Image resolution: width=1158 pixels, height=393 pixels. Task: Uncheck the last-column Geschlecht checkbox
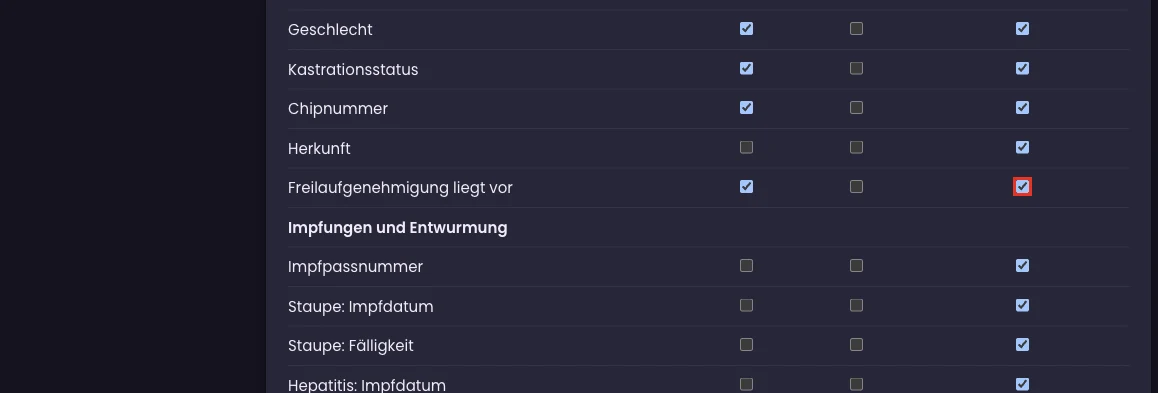pyautogui.click(x=1022, y=29)
